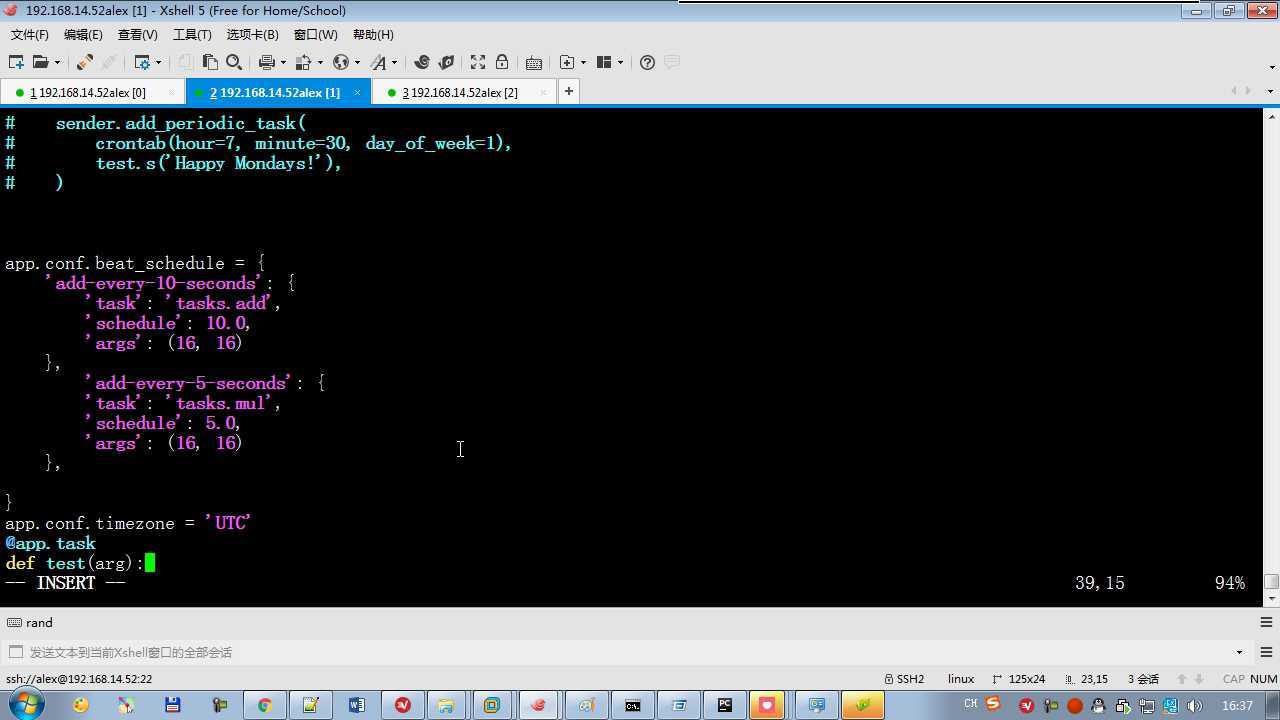Click the 125x24 terminal size status
The width and height of the screenshot is (1280, 720).
[1018, 679]
